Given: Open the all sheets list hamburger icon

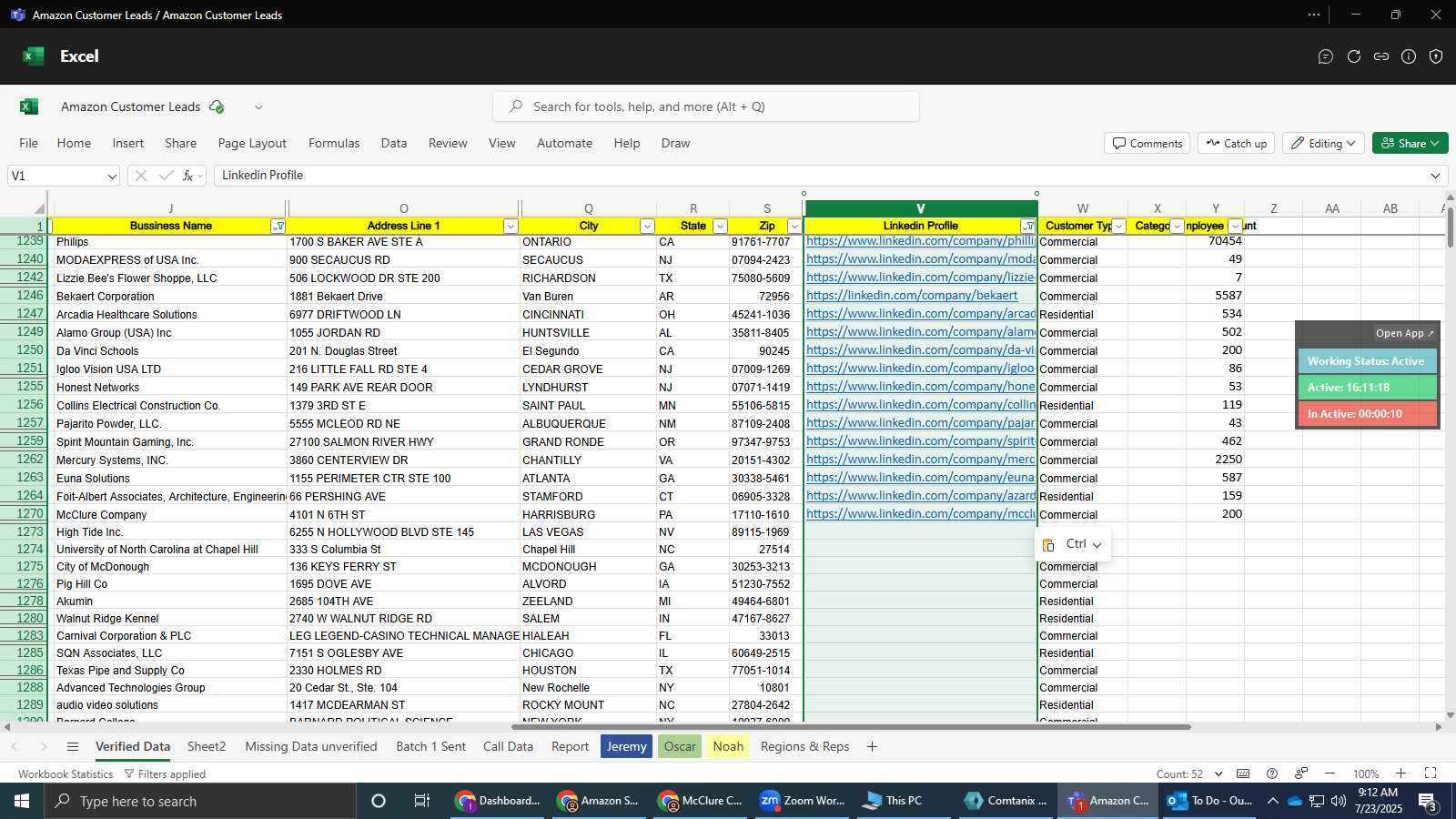Looking at the screenshot, I should 73,747.
